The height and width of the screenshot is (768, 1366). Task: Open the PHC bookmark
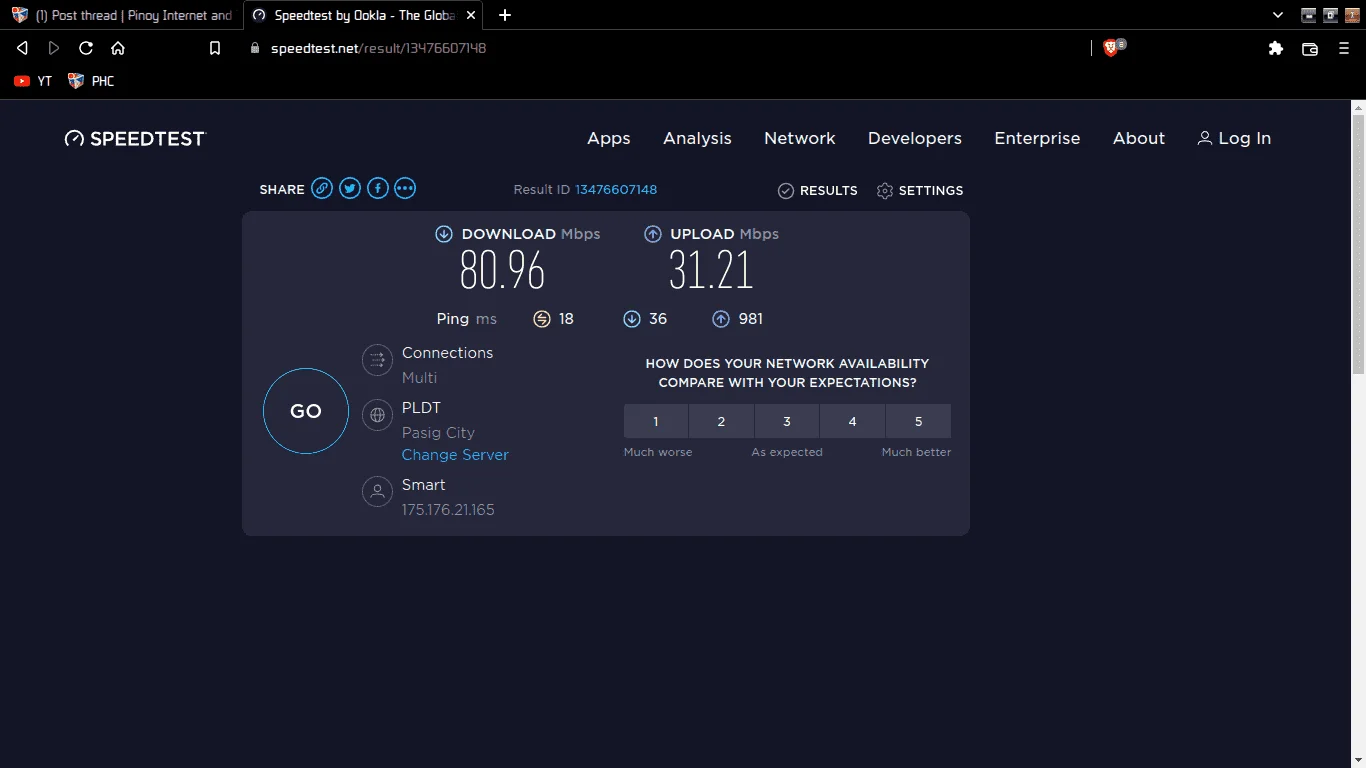[x=91, y=81]
